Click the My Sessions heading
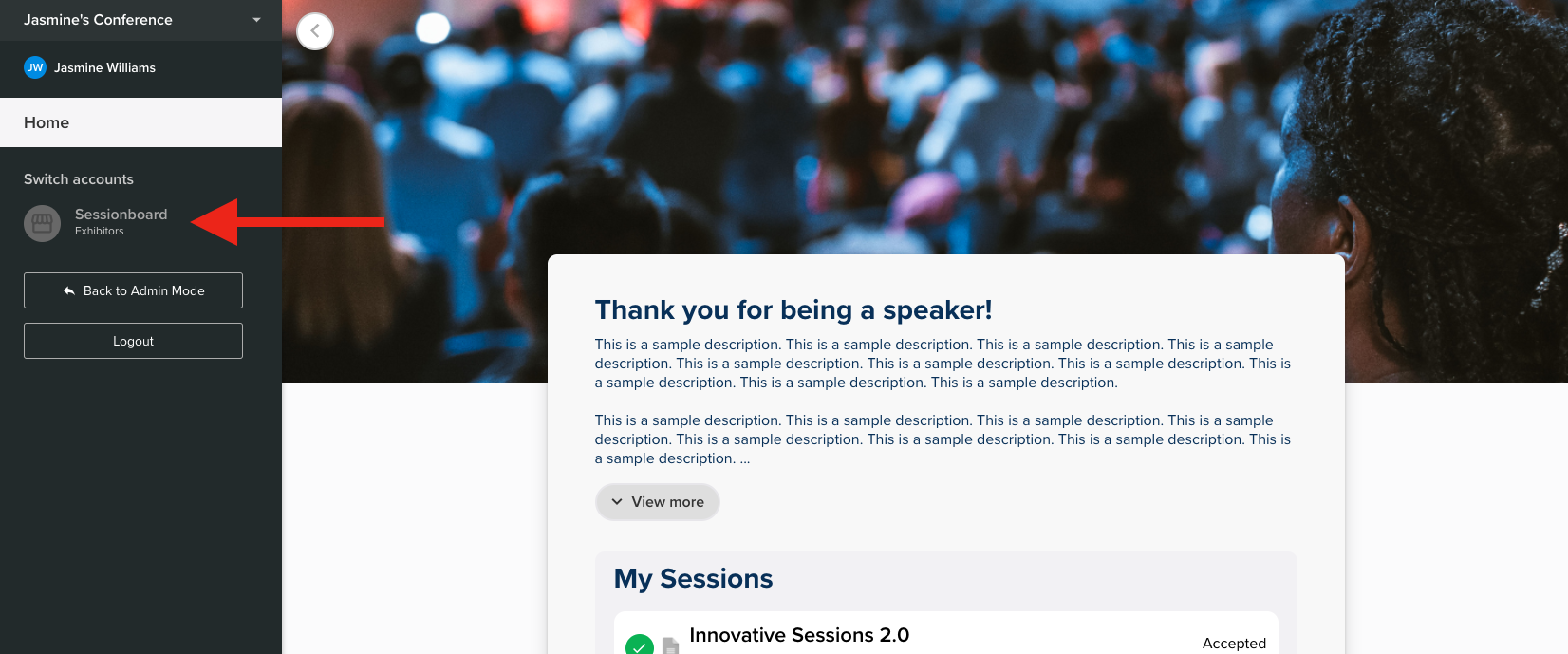 [693, 579]
